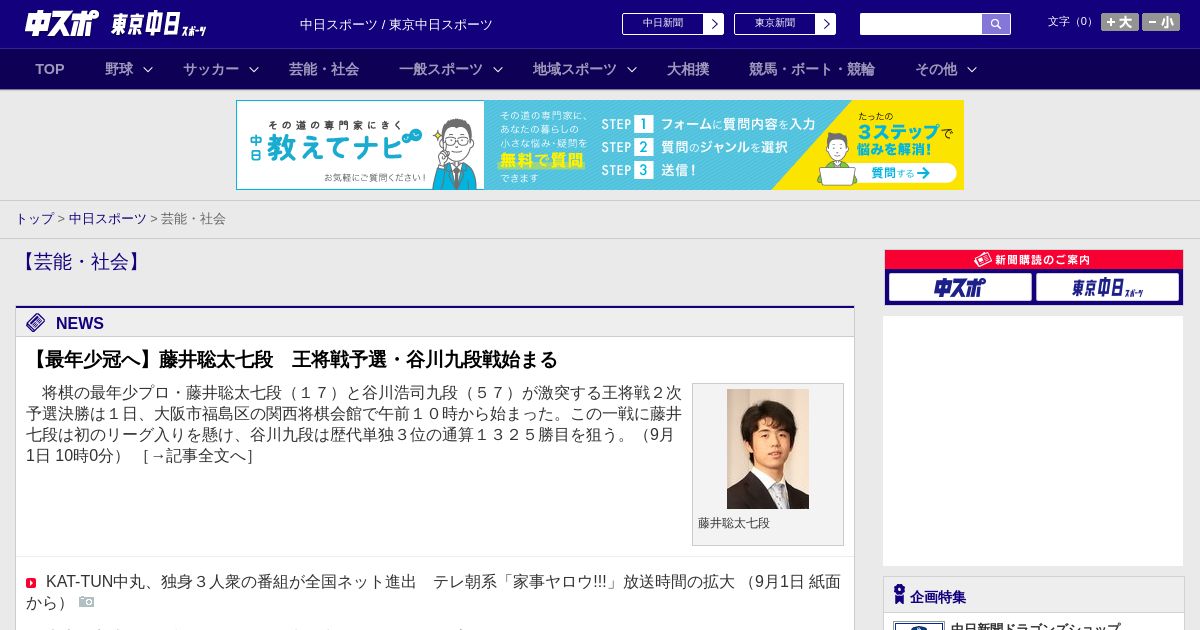Go to トップ breadcrumb link

tap(34, 218)
